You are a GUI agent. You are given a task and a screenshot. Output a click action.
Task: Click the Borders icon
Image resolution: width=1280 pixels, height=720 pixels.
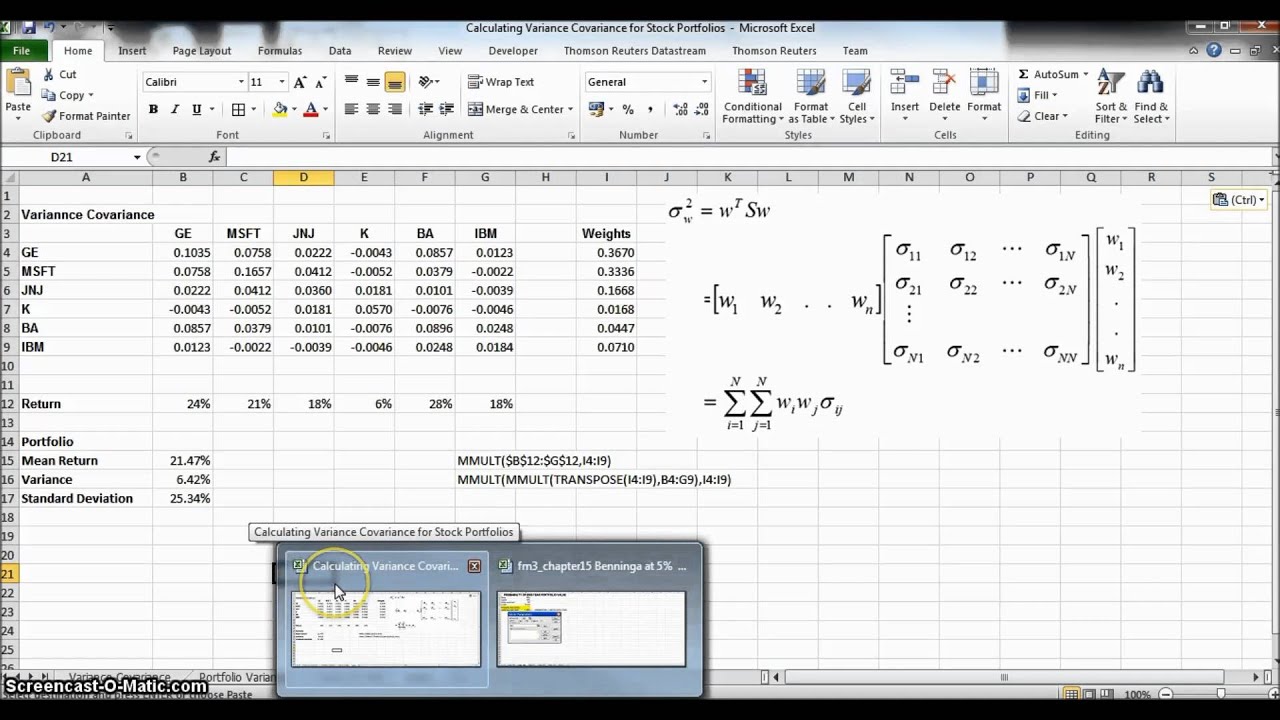coord(238,110)
